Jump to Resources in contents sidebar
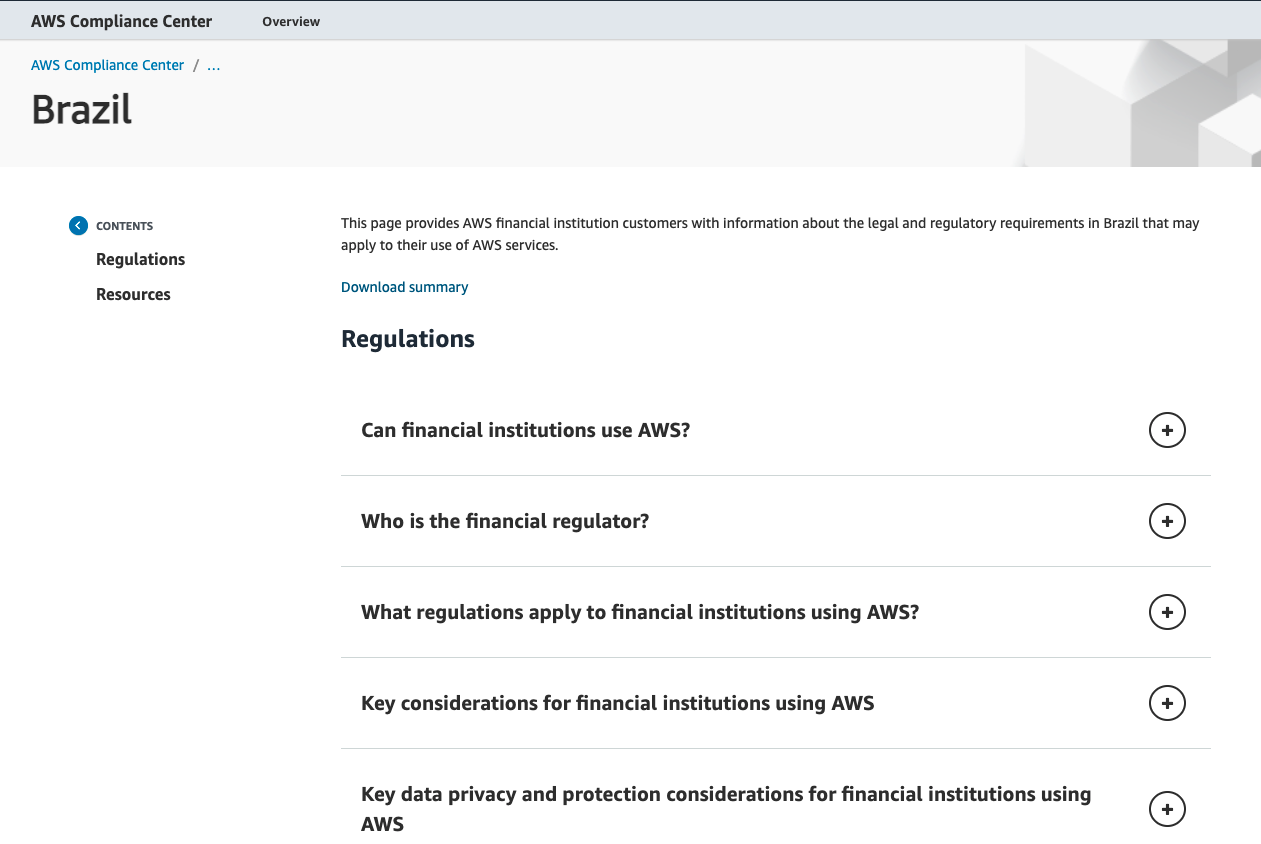This screenshot has width=1261, height=844. pos(133,294)
